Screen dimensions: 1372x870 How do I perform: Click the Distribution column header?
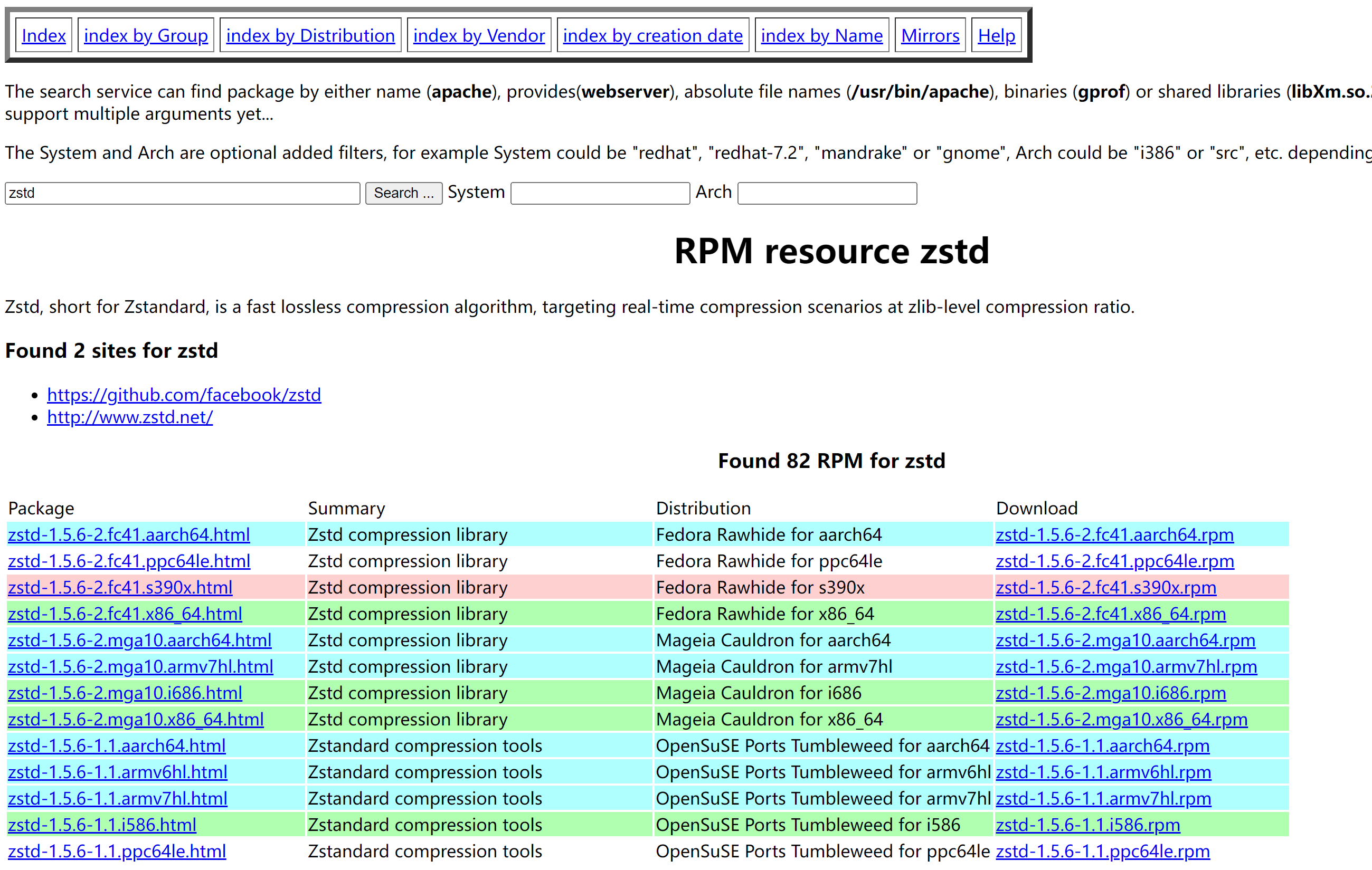point(704,508)
